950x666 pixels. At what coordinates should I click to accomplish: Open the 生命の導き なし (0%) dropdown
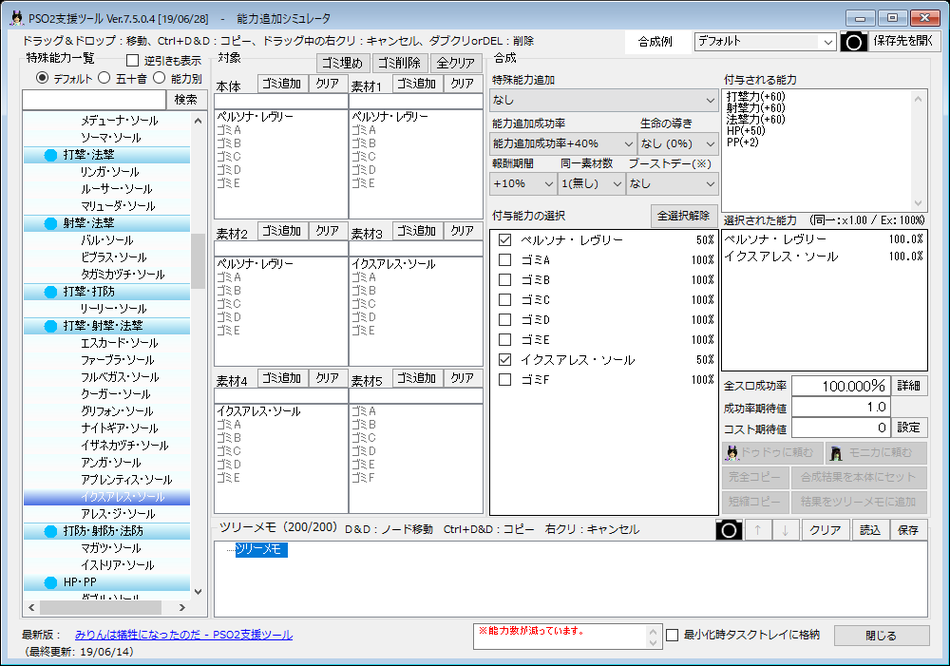click(x=678, y=144)
